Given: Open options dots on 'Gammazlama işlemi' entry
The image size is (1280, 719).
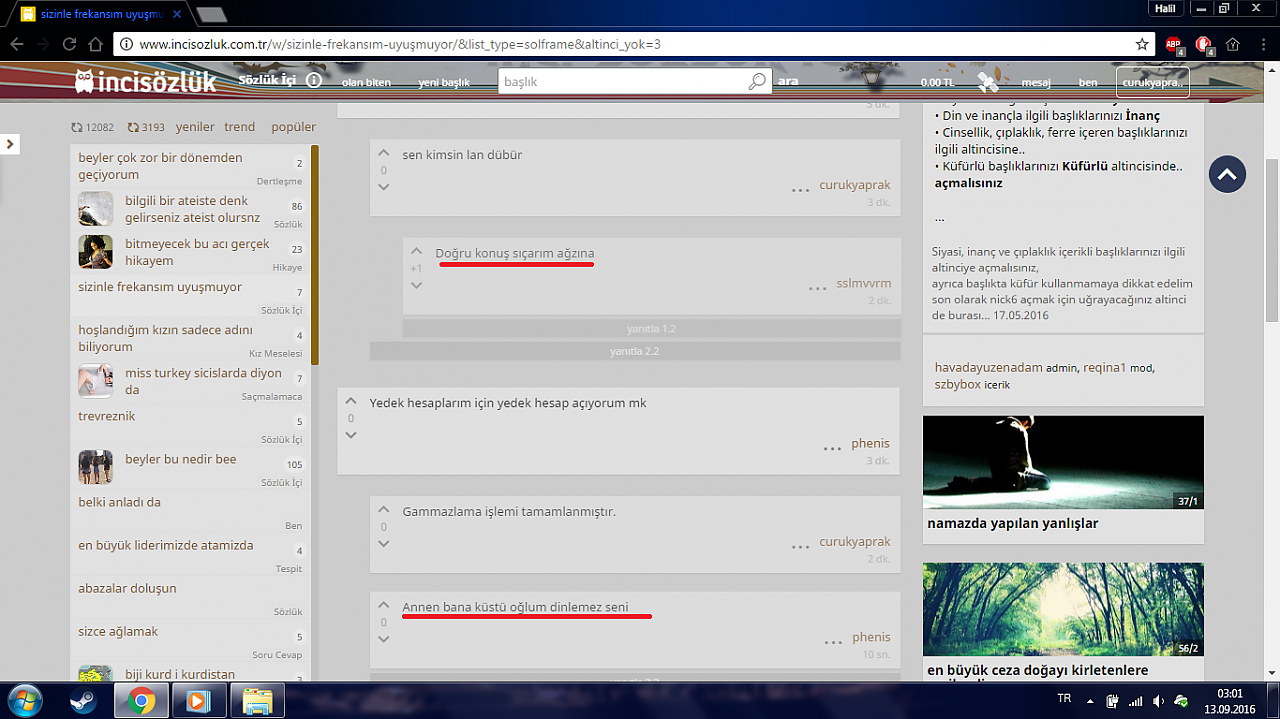Looking at the screenshot, I should pyautogui.click(x=800, y=547).
